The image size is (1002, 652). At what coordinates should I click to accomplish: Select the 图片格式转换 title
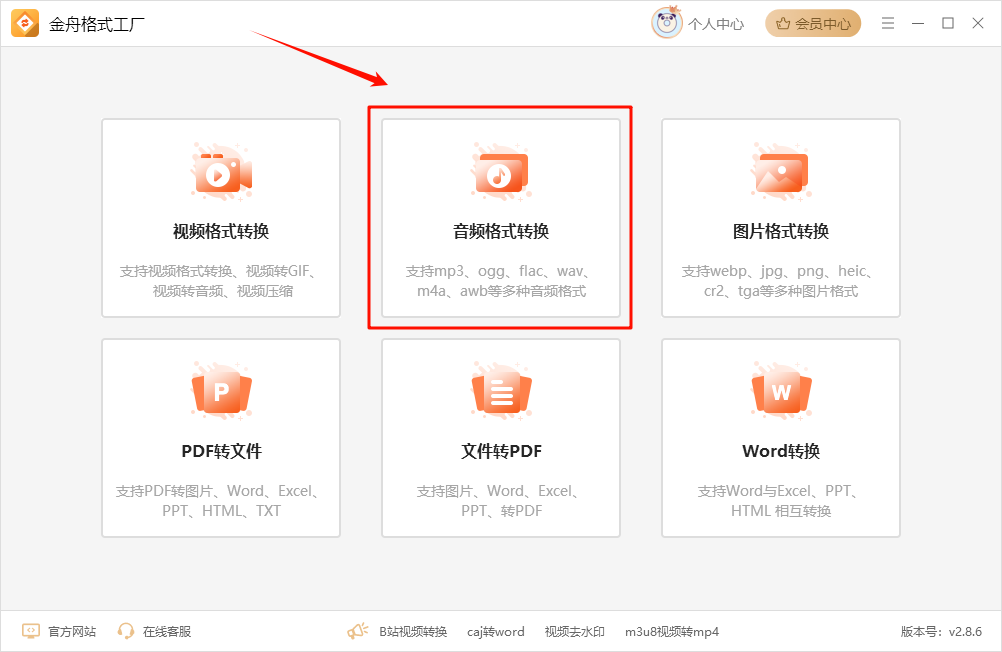point(781,231)
